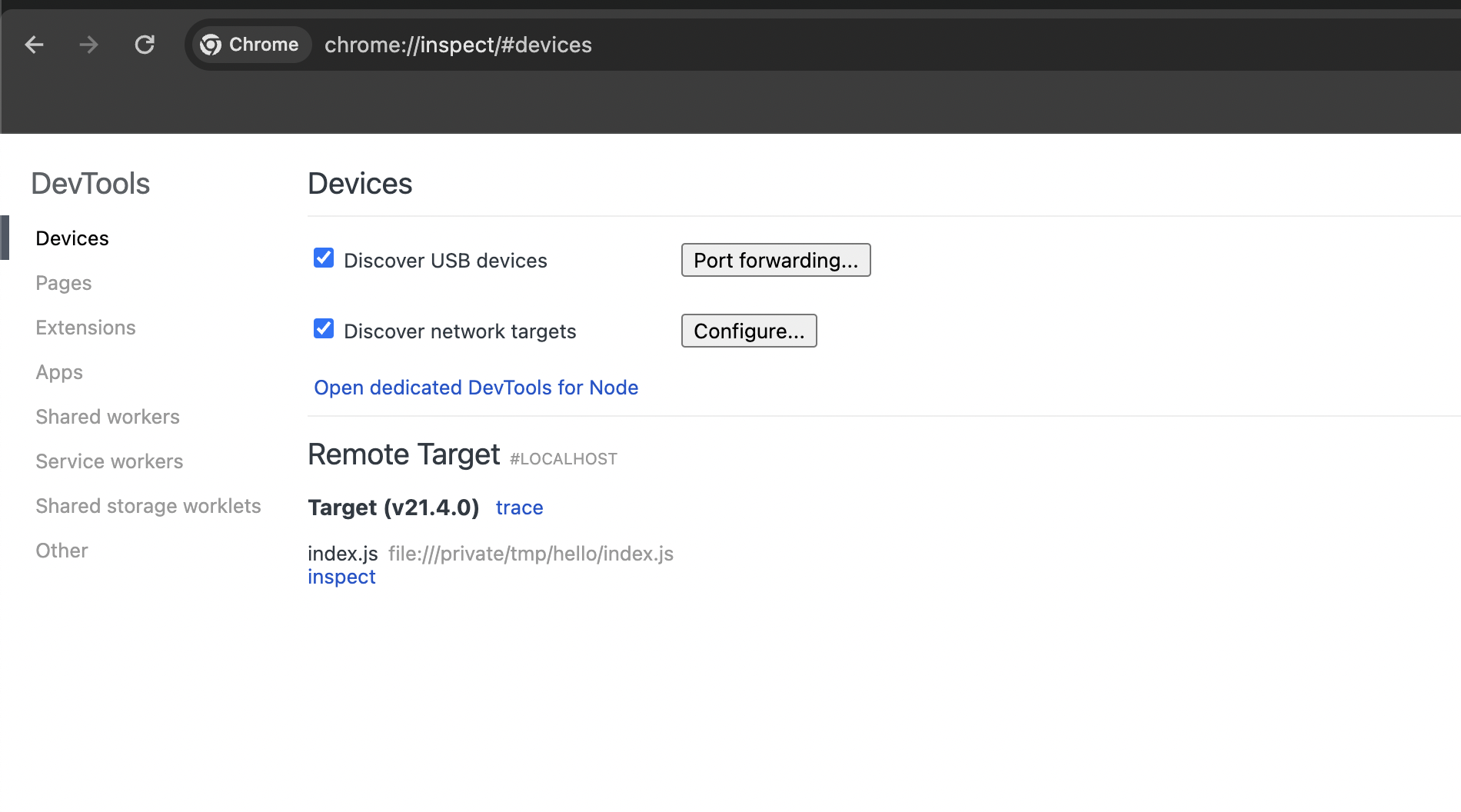Click the browser forward arrow
Image resolution: width=1461 pixels, height=812 pixels.
point(89,45)
